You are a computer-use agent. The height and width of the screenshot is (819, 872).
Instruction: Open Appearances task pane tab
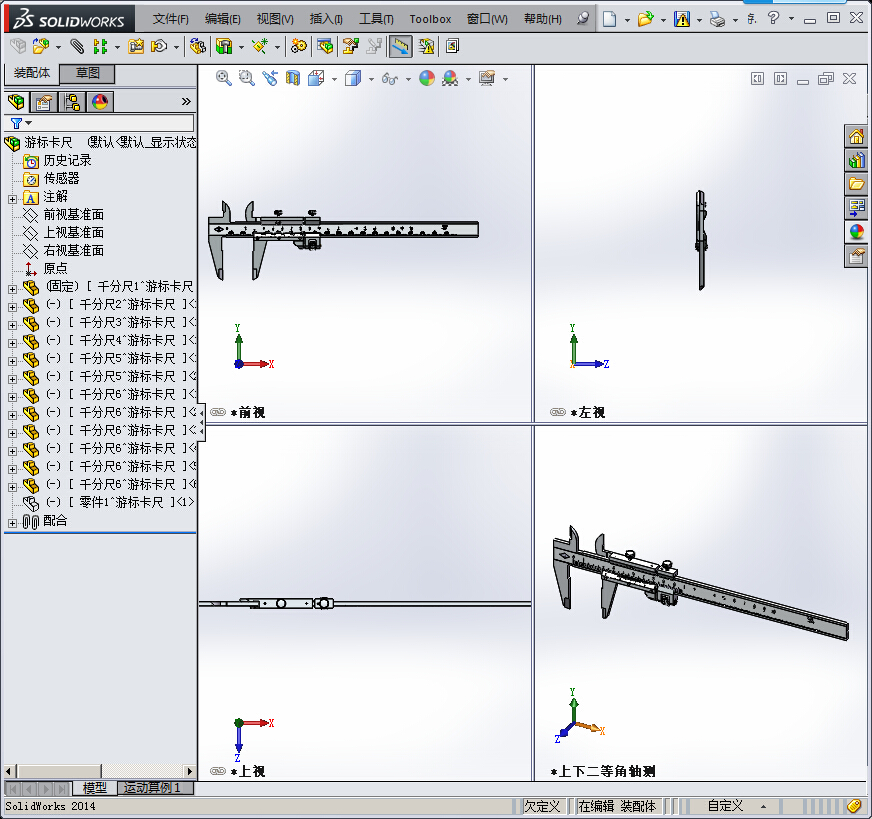click(856, 232)
